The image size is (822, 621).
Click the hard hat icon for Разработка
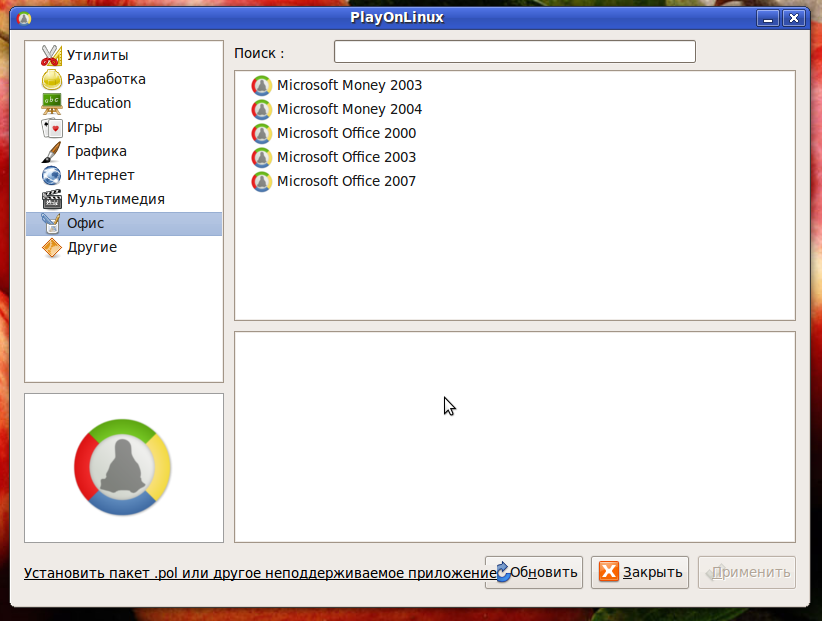[51, 79]
